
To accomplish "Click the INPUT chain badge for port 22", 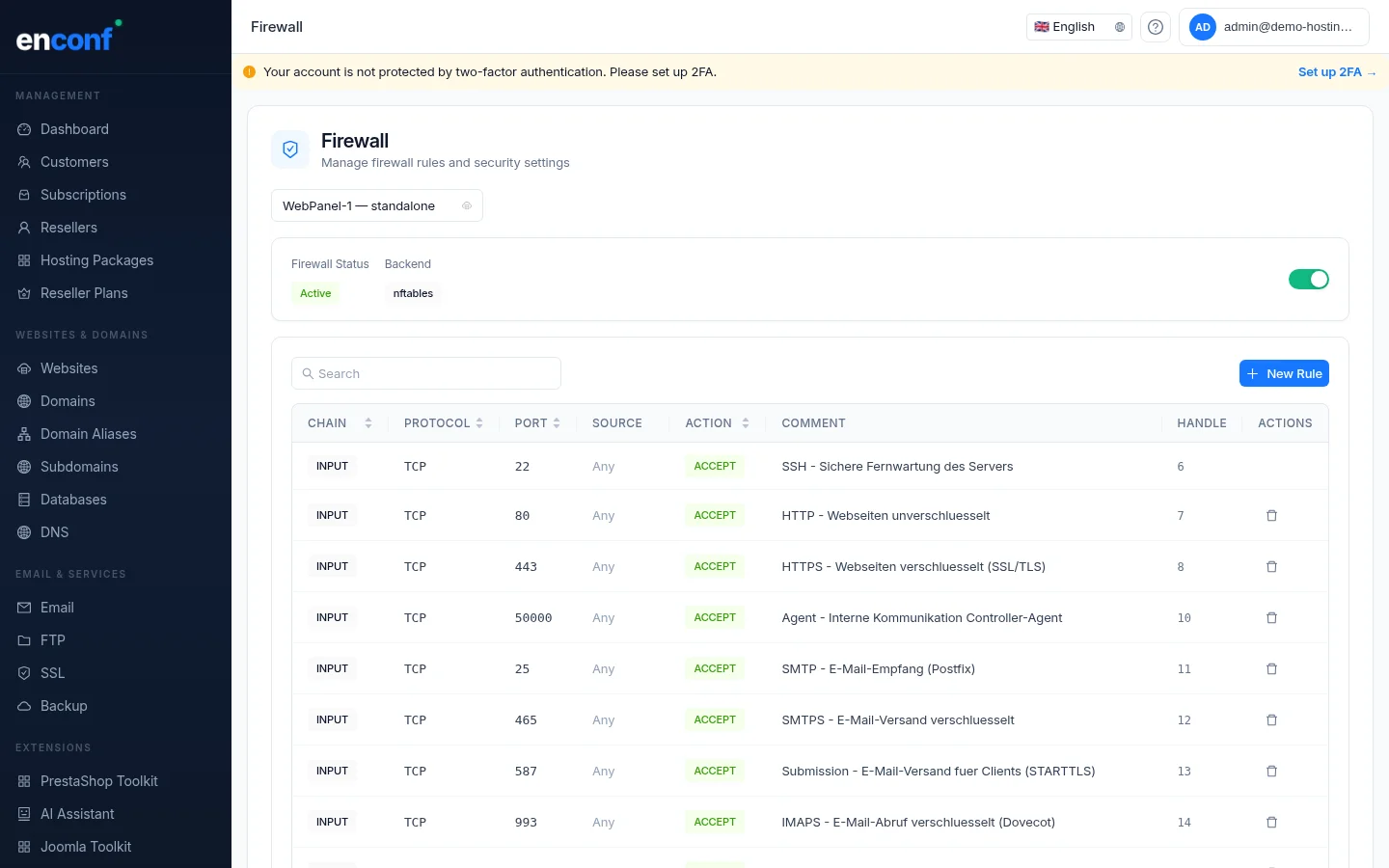I will (x=332, y=466).
